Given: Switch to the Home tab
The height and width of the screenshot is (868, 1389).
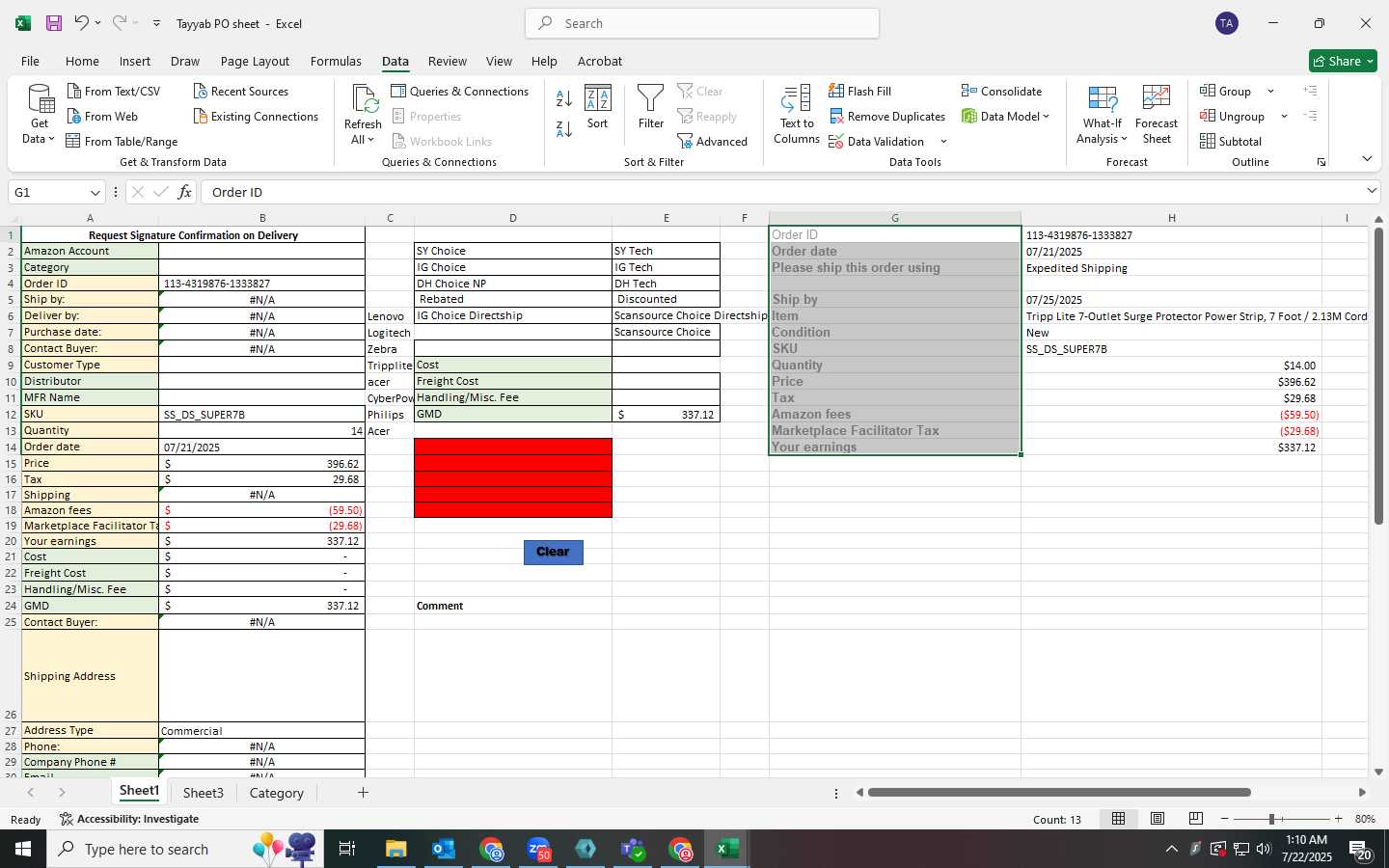Looking at the screenshot, I should point(82,61).
